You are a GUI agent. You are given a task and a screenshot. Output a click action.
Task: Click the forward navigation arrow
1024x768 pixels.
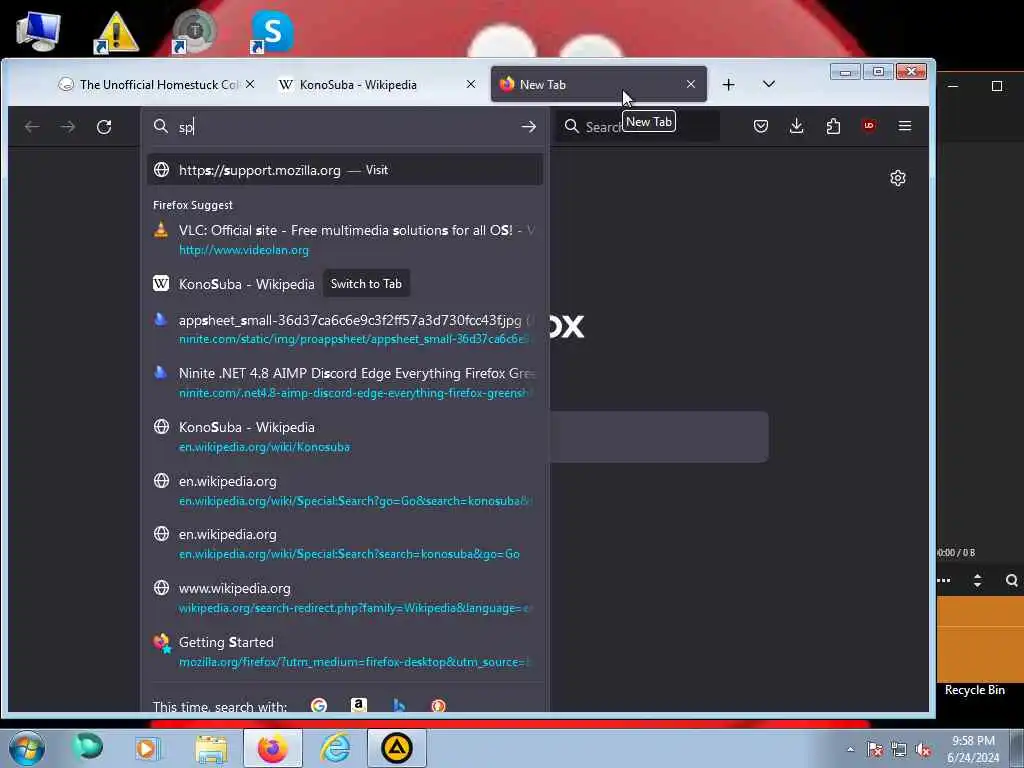(x=68, y=127)
